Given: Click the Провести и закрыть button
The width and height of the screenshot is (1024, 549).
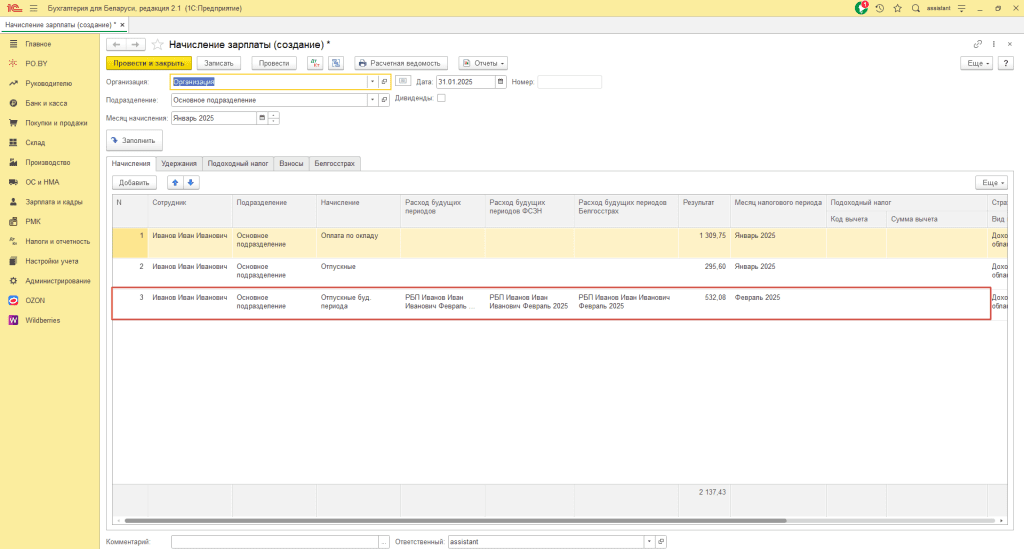Looking at the screenshot, I should click(x=149, y=63).
